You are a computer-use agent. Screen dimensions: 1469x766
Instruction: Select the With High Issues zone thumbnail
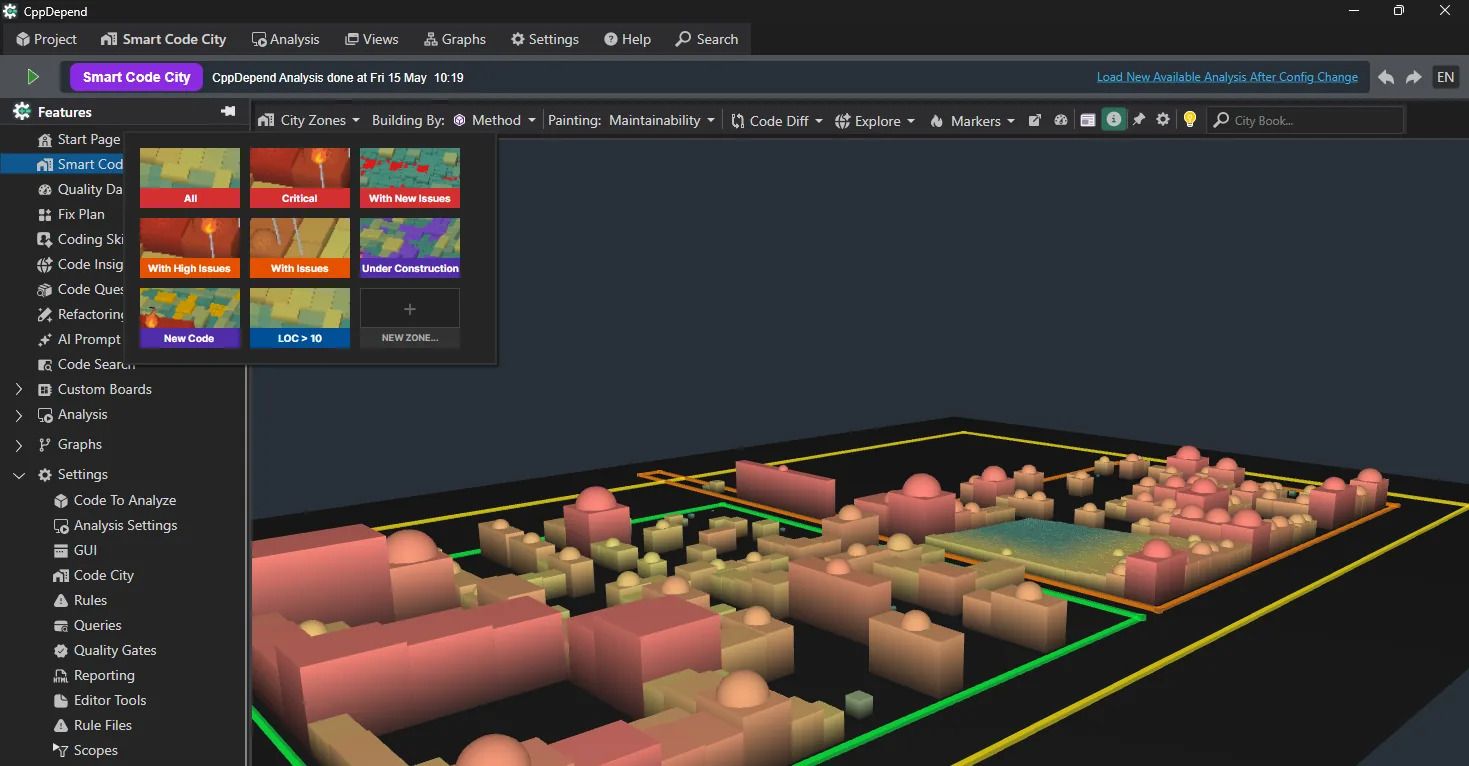[x=190, y=248]
